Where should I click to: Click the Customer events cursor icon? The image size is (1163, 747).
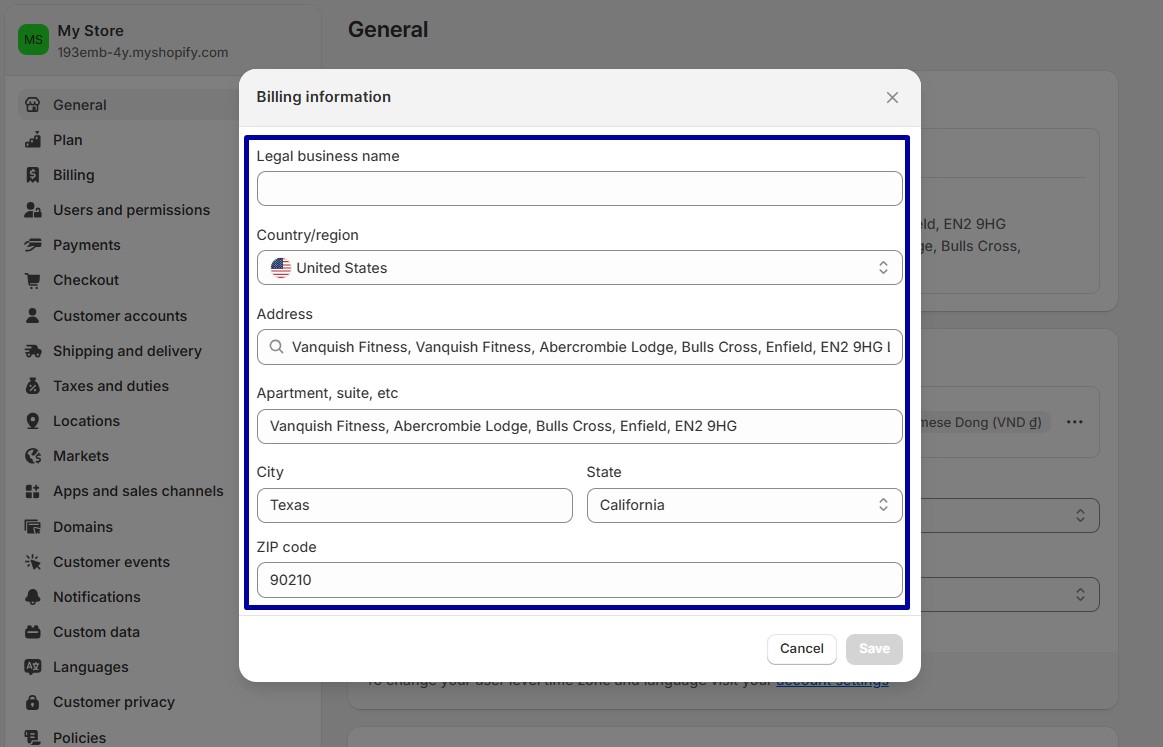point(33,562)
